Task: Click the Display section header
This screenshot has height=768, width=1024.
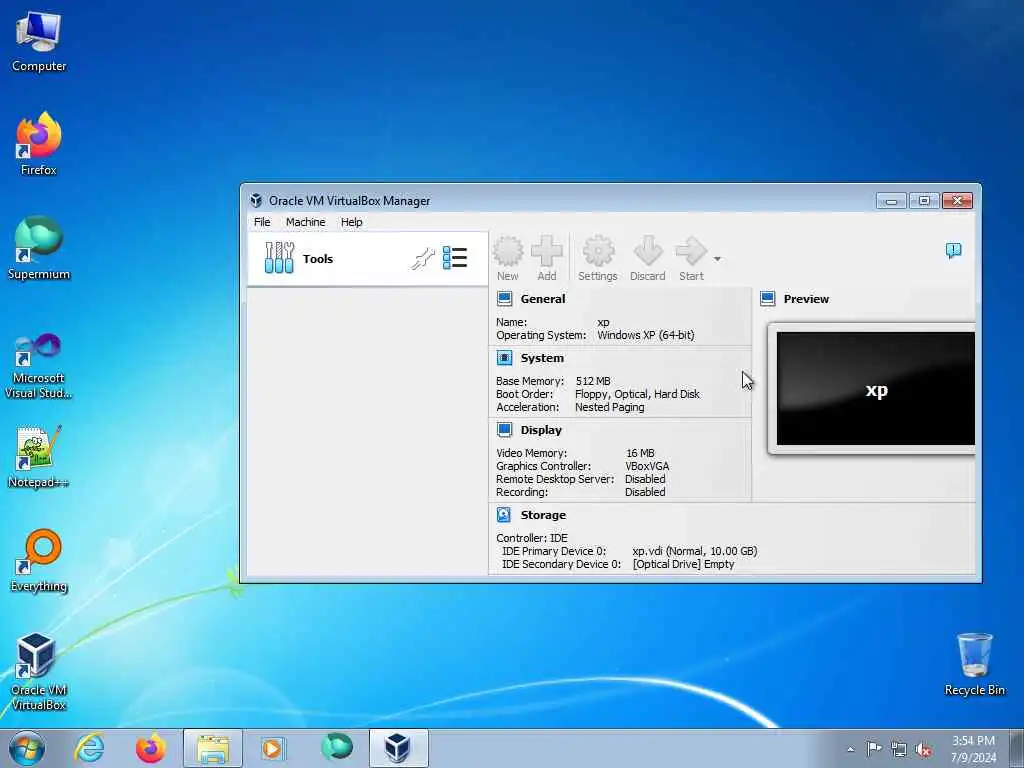Action: [541, 430]
